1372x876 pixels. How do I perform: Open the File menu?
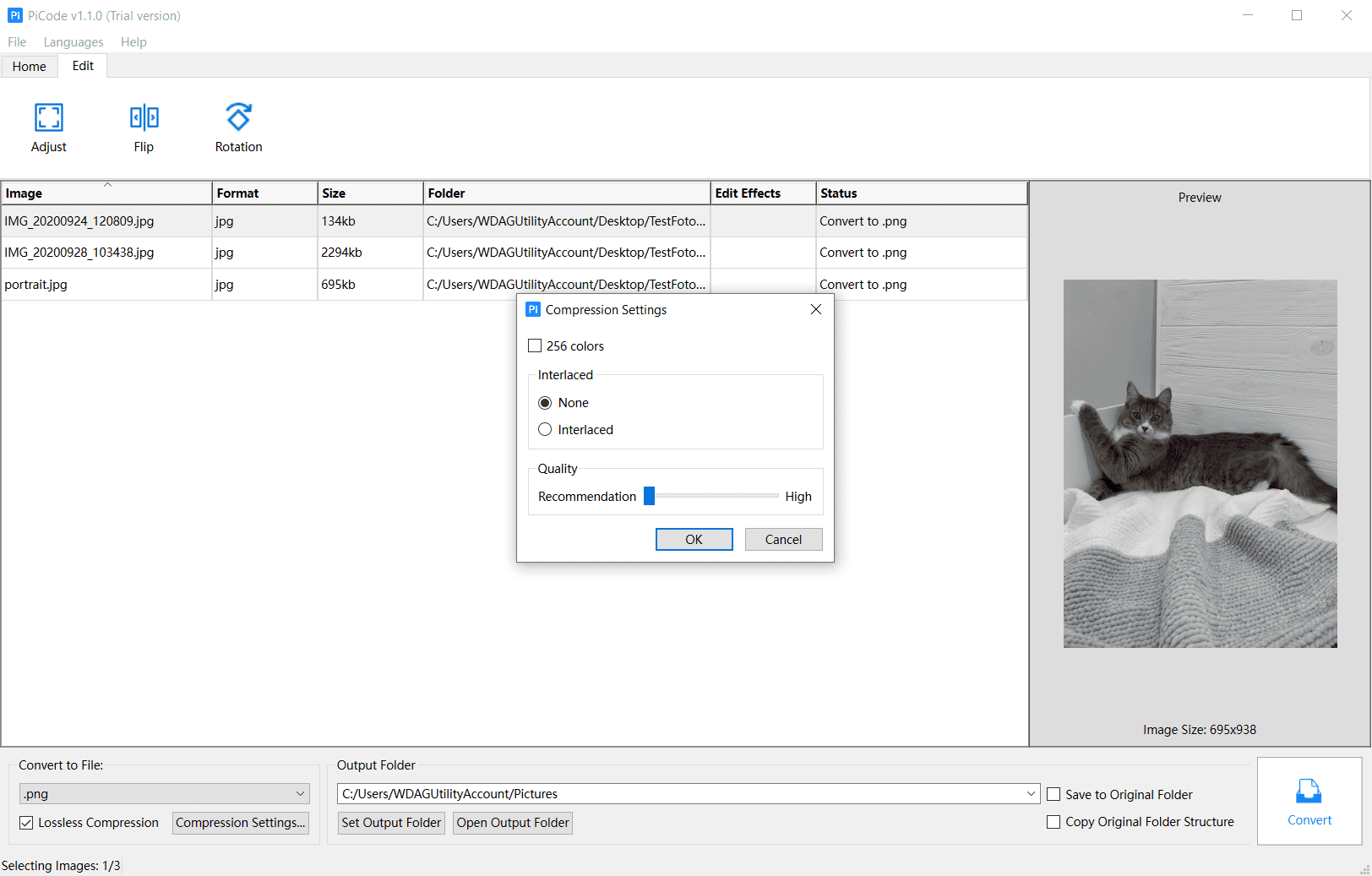[x=17, y=42]
